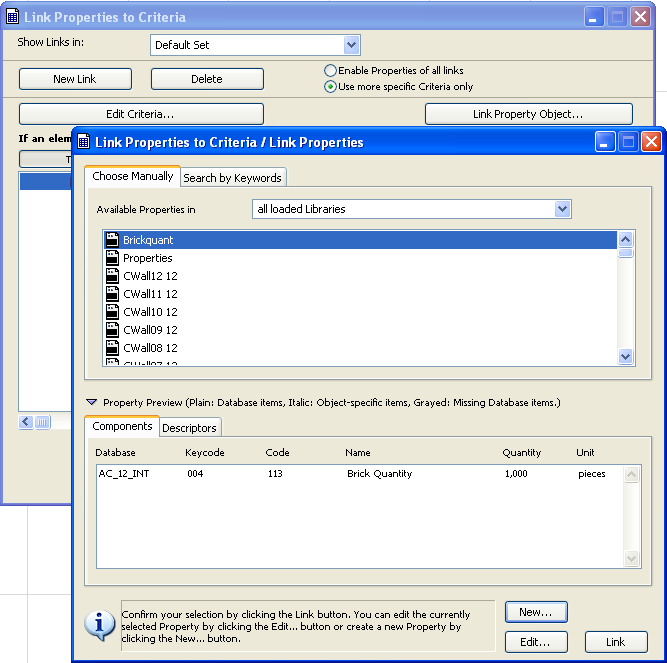Open the Descriptors preview tab
The image size is (667, 663).
pyautogui.click(x=189, y=428)
